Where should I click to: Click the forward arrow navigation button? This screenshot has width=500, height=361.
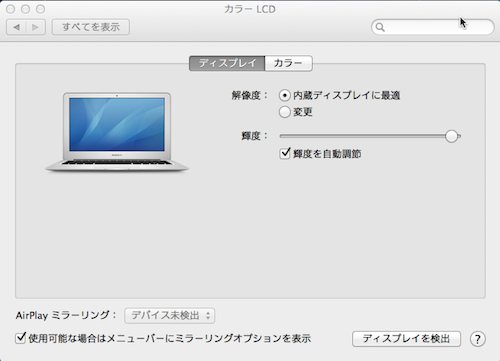tap(36, 27)
